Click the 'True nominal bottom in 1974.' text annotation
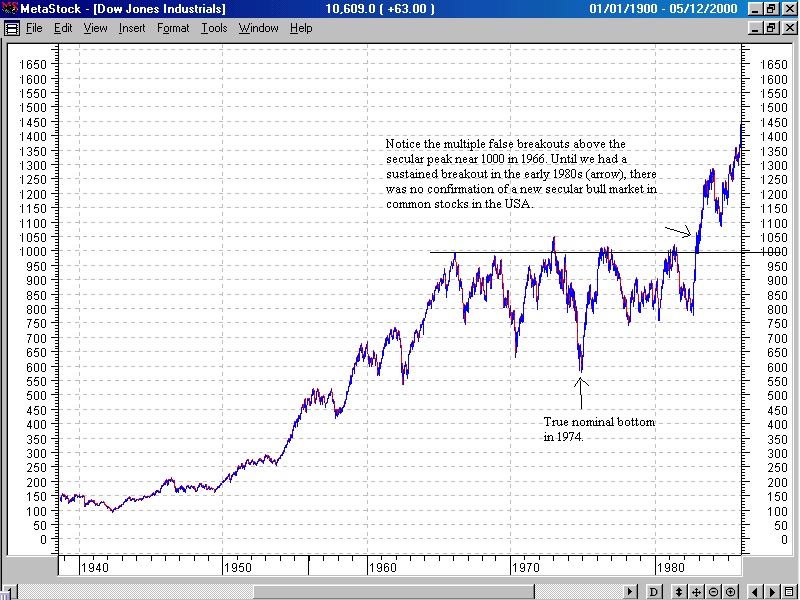 click(599, 430)
